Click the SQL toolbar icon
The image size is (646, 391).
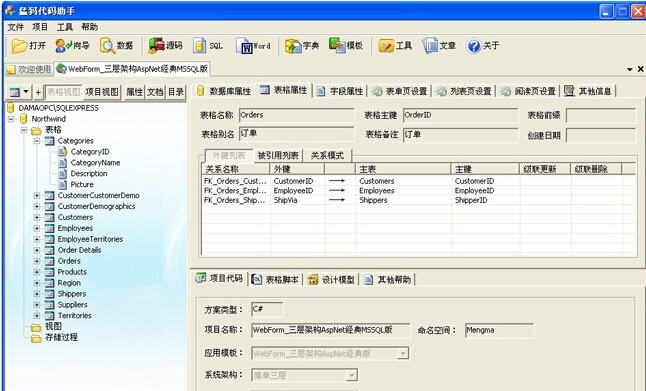click(x=208, y=46)
